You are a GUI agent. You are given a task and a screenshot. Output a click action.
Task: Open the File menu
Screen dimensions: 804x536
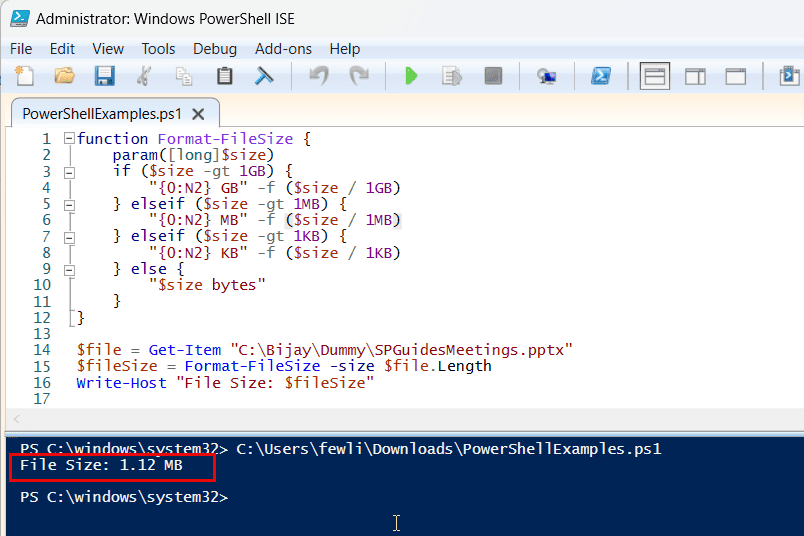pyautogui.click(x=21, y=49)
